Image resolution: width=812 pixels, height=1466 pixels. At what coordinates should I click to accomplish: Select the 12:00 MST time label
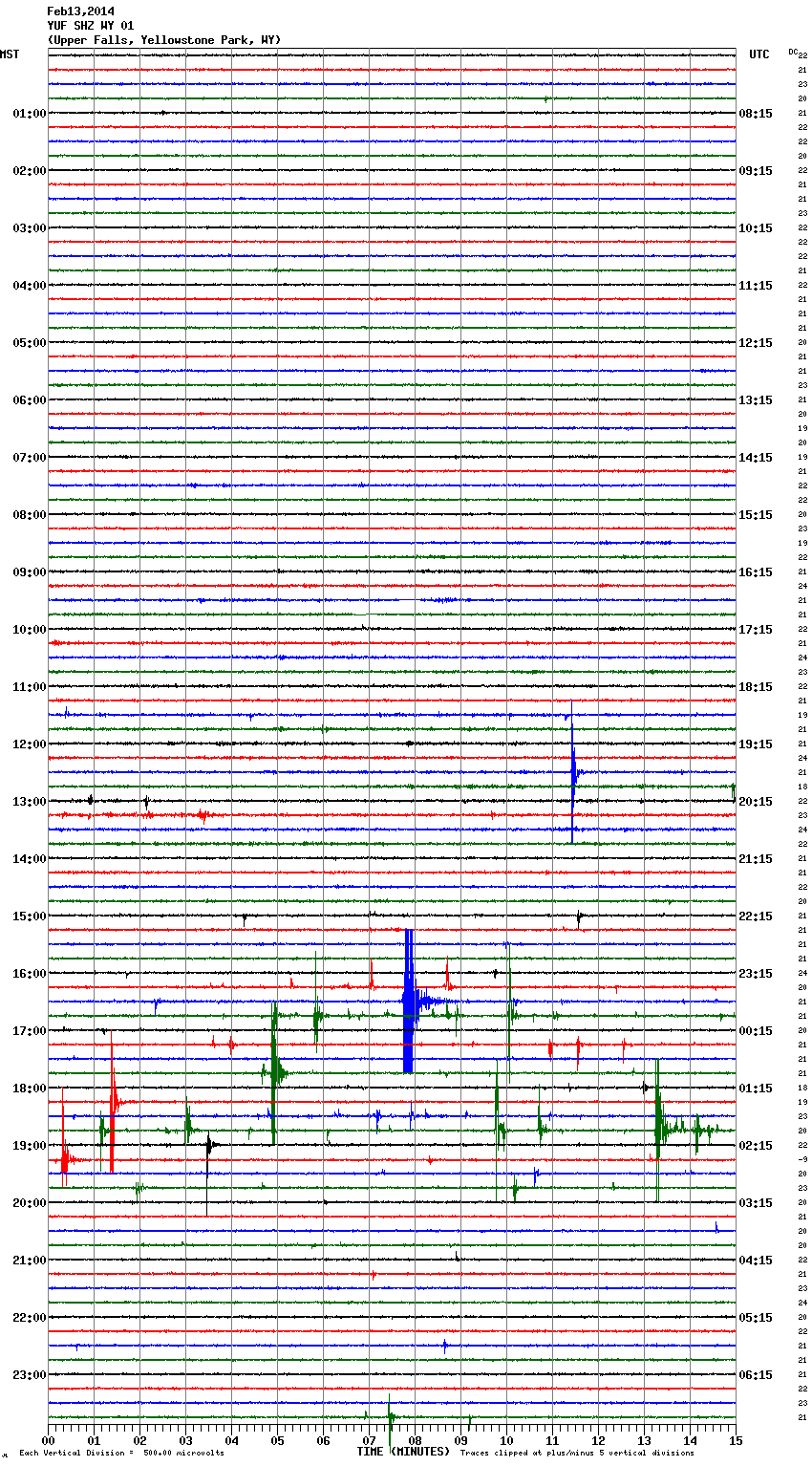[29, 744]
